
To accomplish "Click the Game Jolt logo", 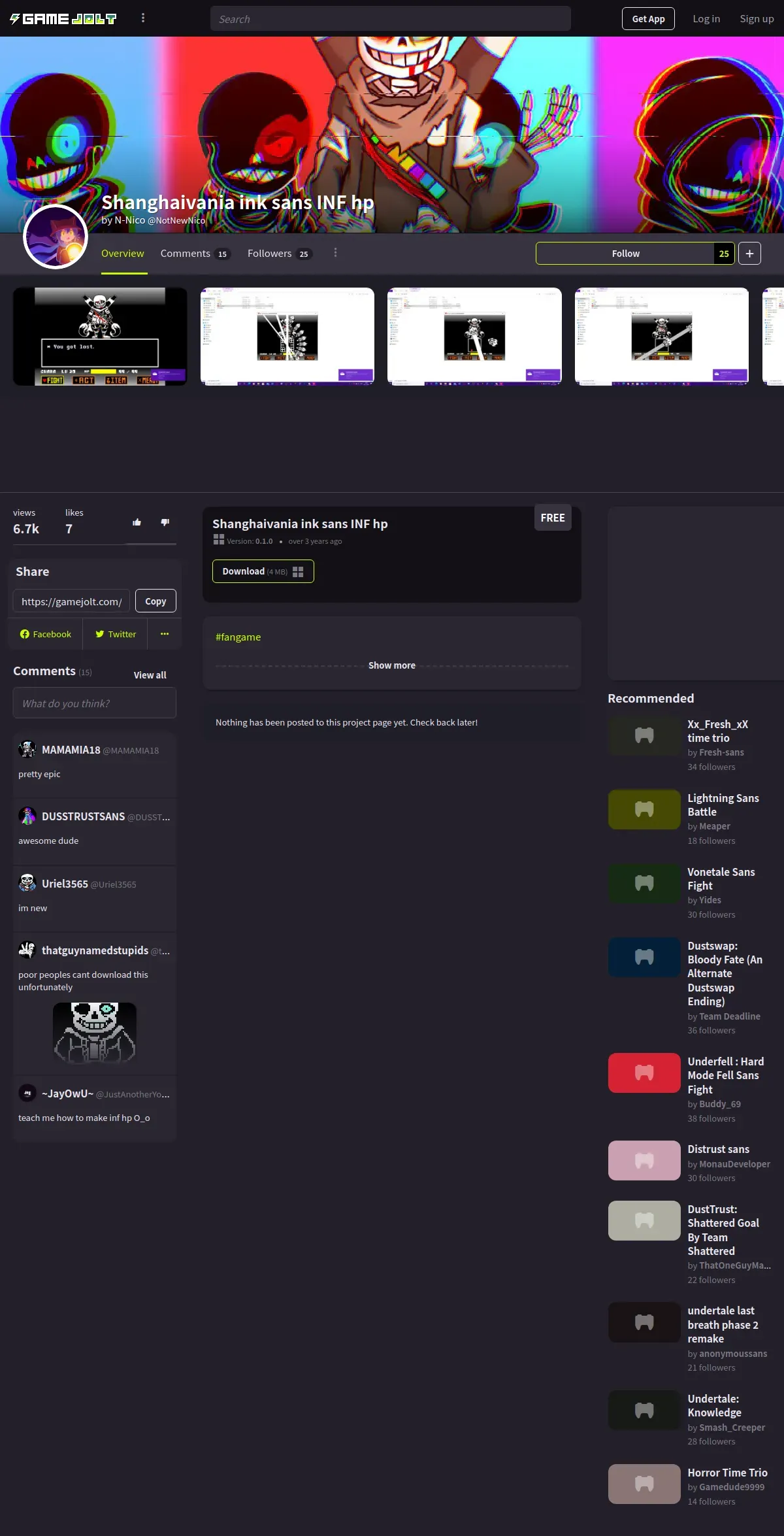I will pyautogui.click(x=63, y=19).
